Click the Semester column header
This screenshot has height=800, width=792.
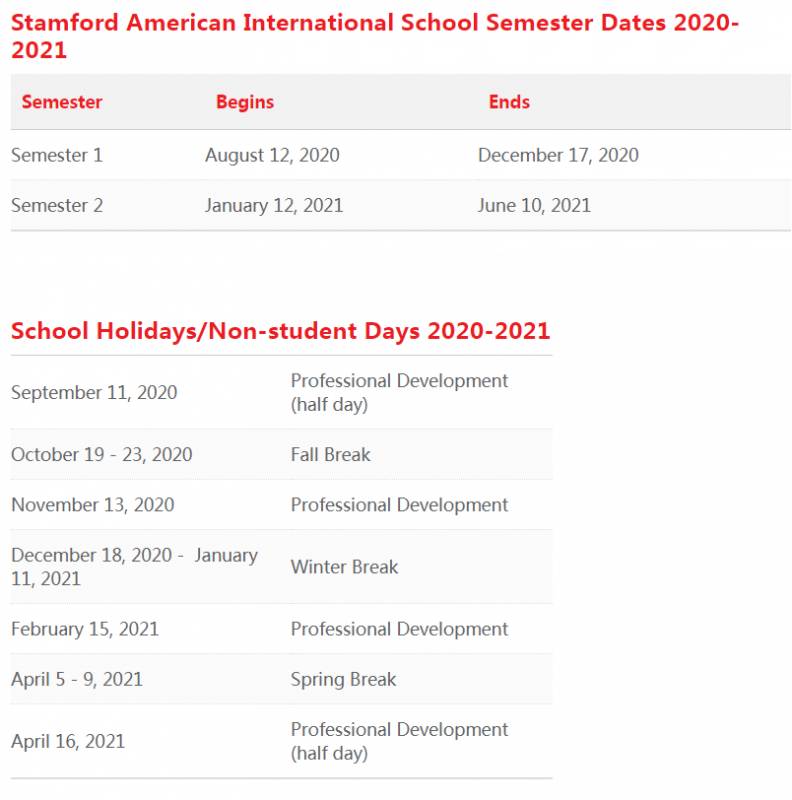62,102
